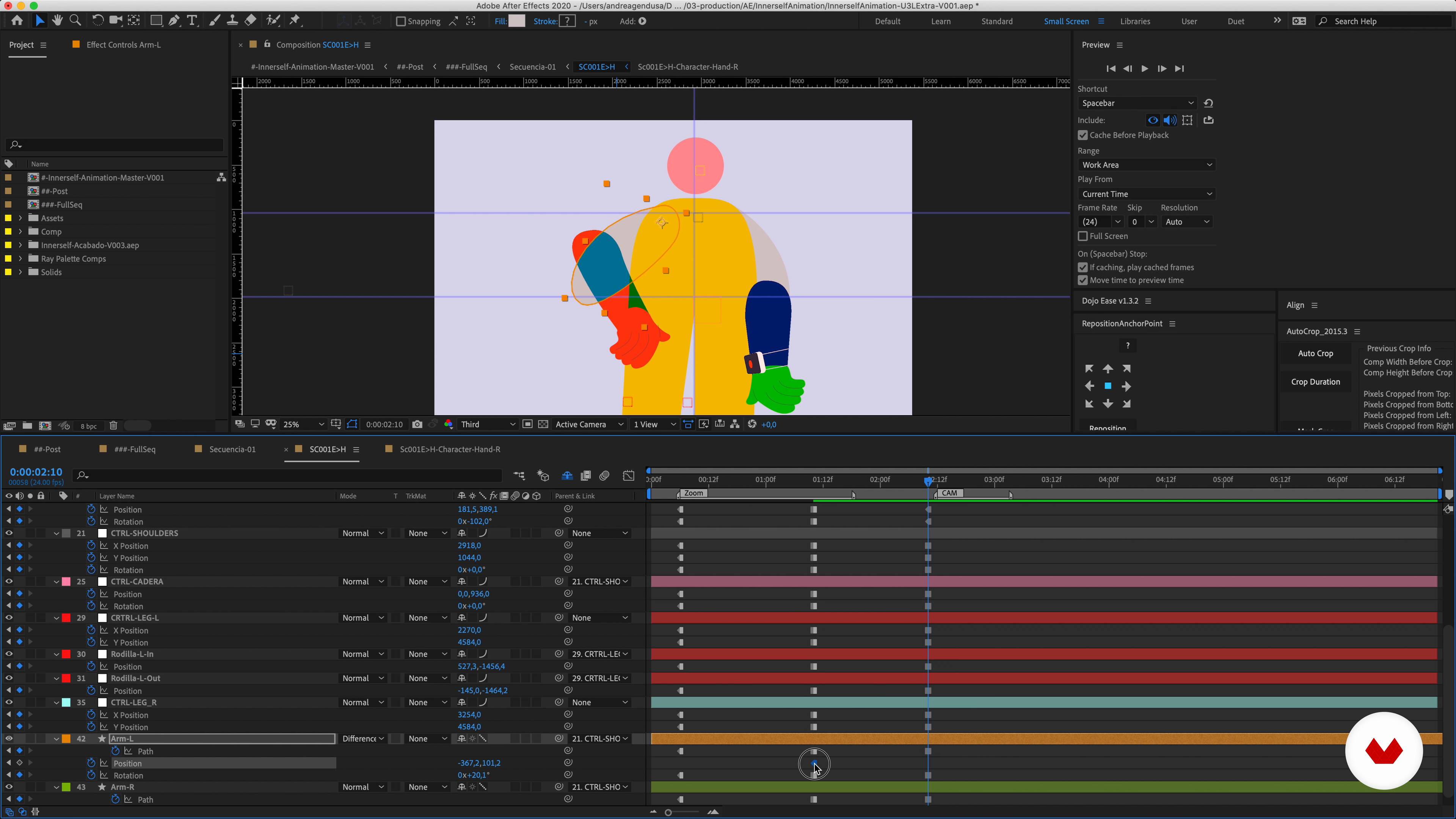Uncheck If caching, play cached frames
This screenshot has width=1456, height=819.
pos(1083,267)
